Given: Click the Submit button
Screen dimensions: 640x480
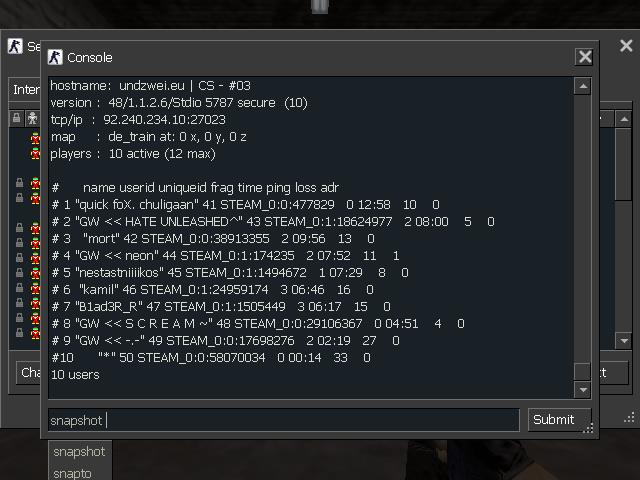Looking at the screenshot, I should (x=559, y=420).
